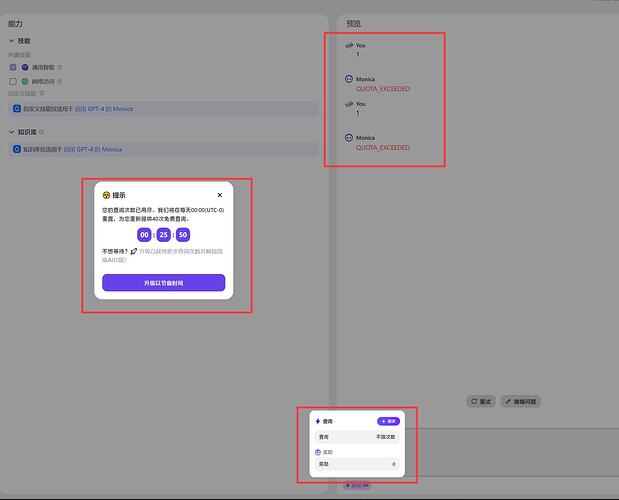Open GPT-4 Monica link in custom skill notice
Viewport: 619px width, 500px height.
(x=104, y=109)
